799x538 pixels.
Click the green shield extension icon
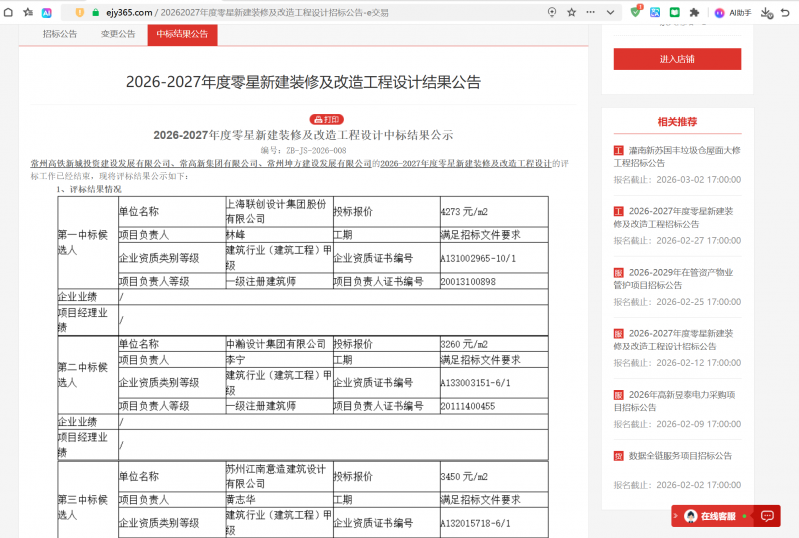(x=636, y=12)
